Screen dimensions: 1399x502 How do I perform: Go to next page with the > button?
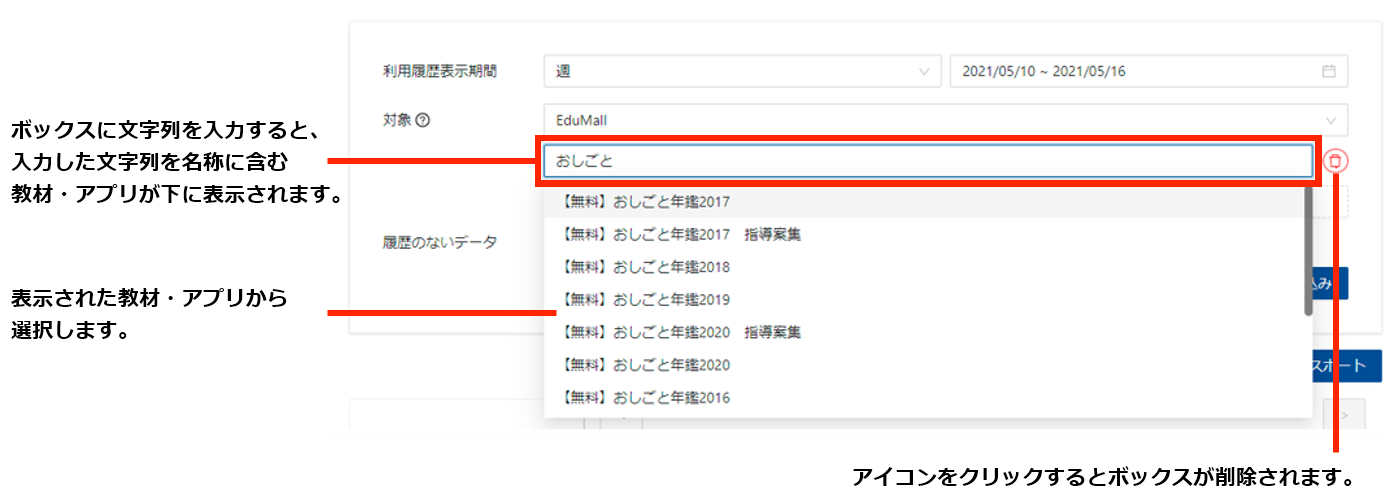(x=1343, y=414)
